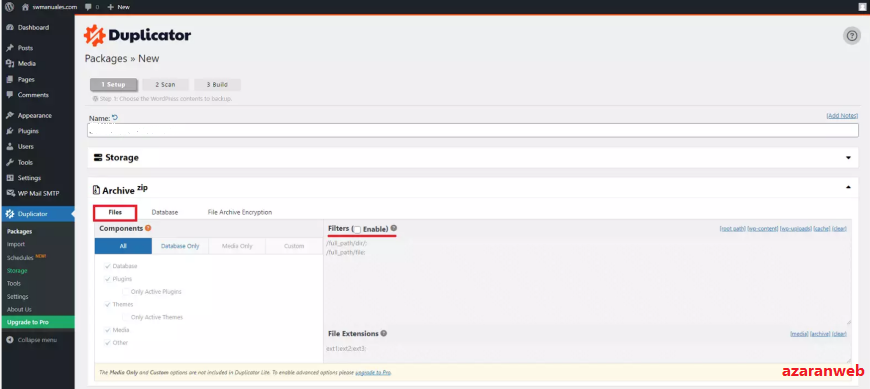This screenshot has height=389, width=870.
Task: Open File Archive Encryption tab
Action: pos(240,213)
